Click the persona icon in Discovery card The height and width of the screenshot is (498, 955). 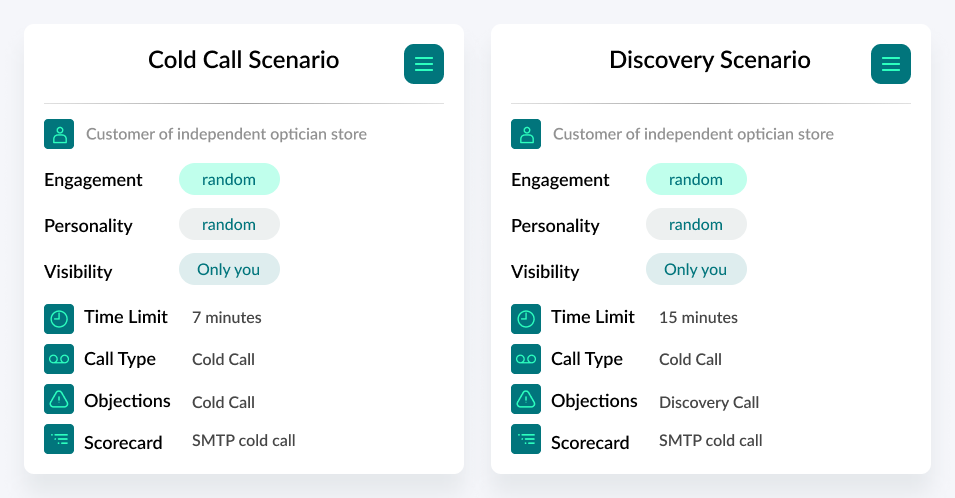(x=526, y=134)
